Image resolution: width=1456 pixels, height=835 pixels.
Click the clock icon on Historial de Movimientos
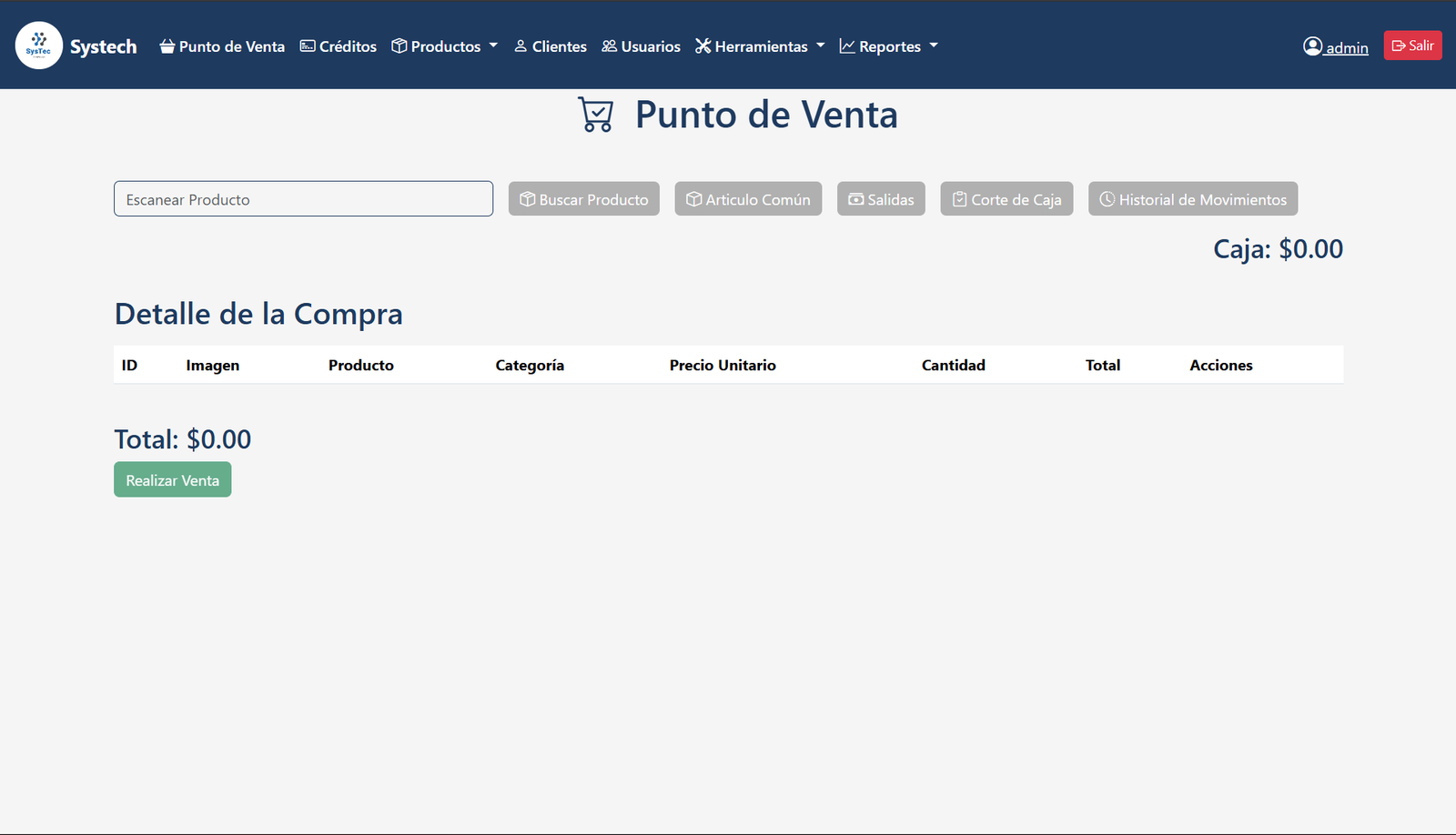pos(1106,198)
